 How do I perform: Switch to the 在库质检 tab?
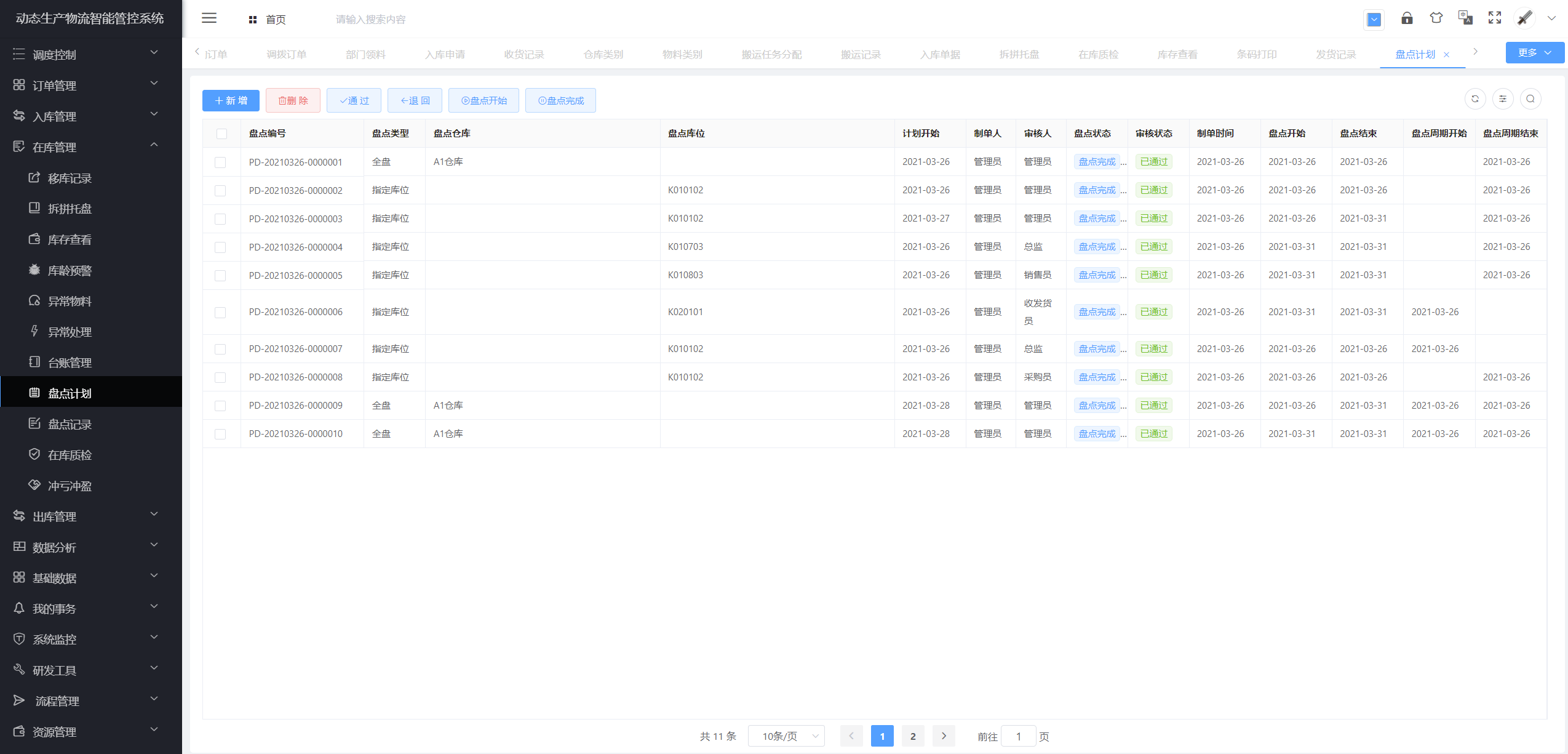[x=1098, y=54]
